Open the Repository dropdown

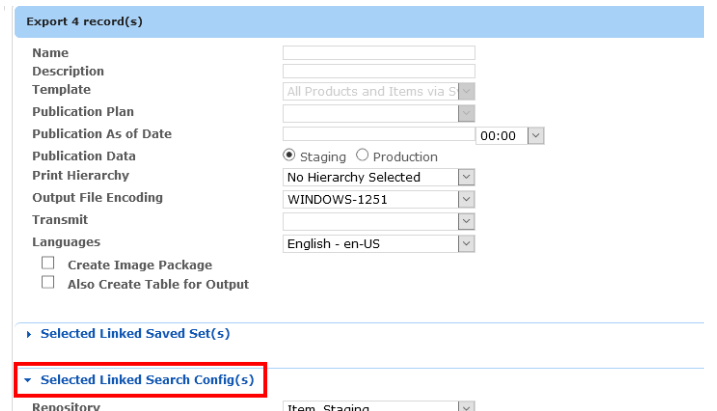[x=379, y=406]
